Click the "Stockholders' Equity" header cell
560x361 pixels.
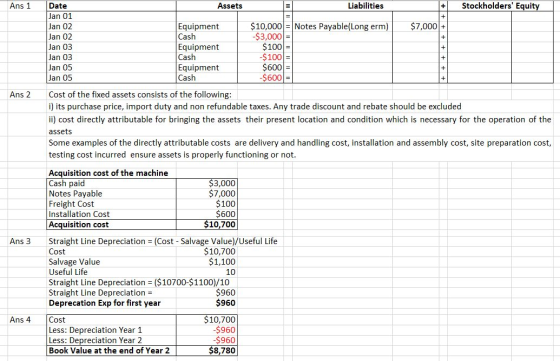500,6
